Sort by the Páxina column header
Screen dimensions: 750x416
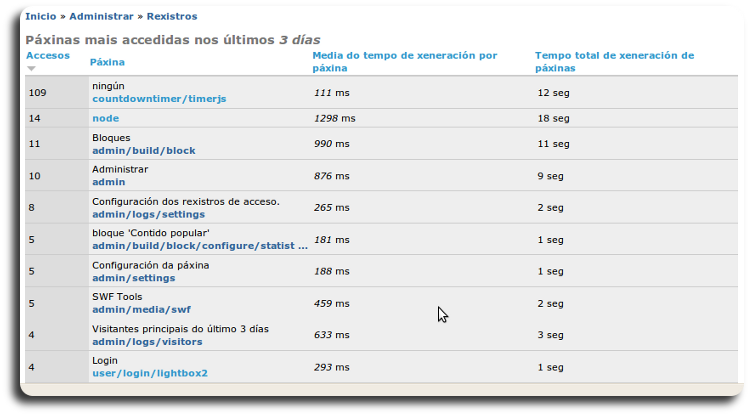point(107,62)
